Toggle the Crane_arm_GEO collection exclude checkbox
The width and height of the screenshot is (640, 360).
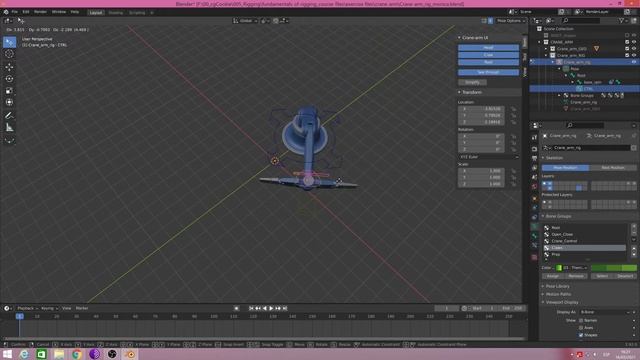click(x=627, y=49)
